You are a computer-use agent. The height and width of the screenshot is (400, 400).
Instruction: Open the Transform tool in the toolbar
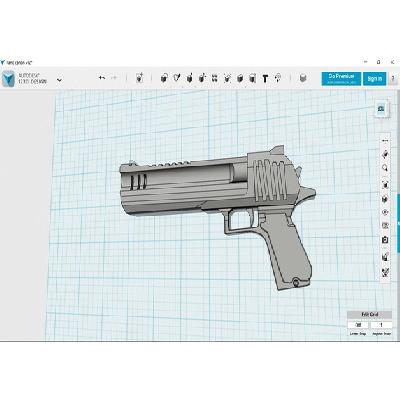coord(140,78)
